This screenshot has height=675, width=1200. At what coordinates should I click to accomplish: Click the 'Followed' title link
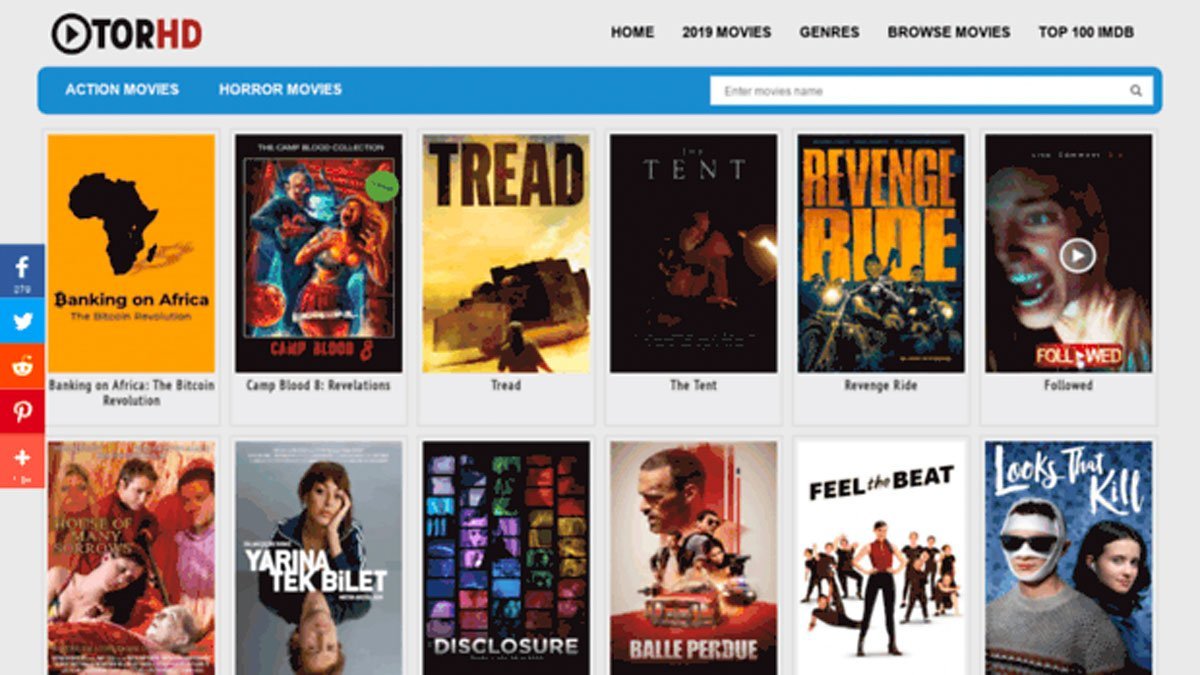1068,385
